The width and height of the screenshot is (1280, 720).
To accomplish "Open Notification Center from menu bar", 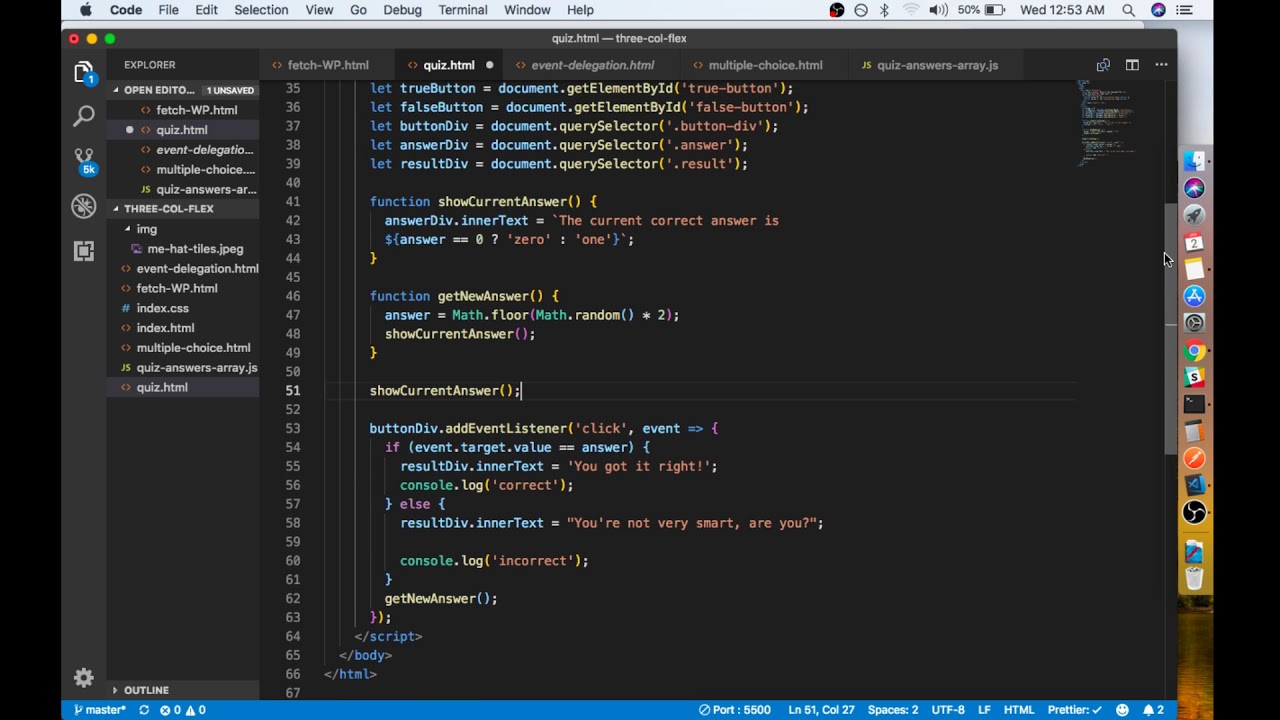I will tap(1185, 10).
